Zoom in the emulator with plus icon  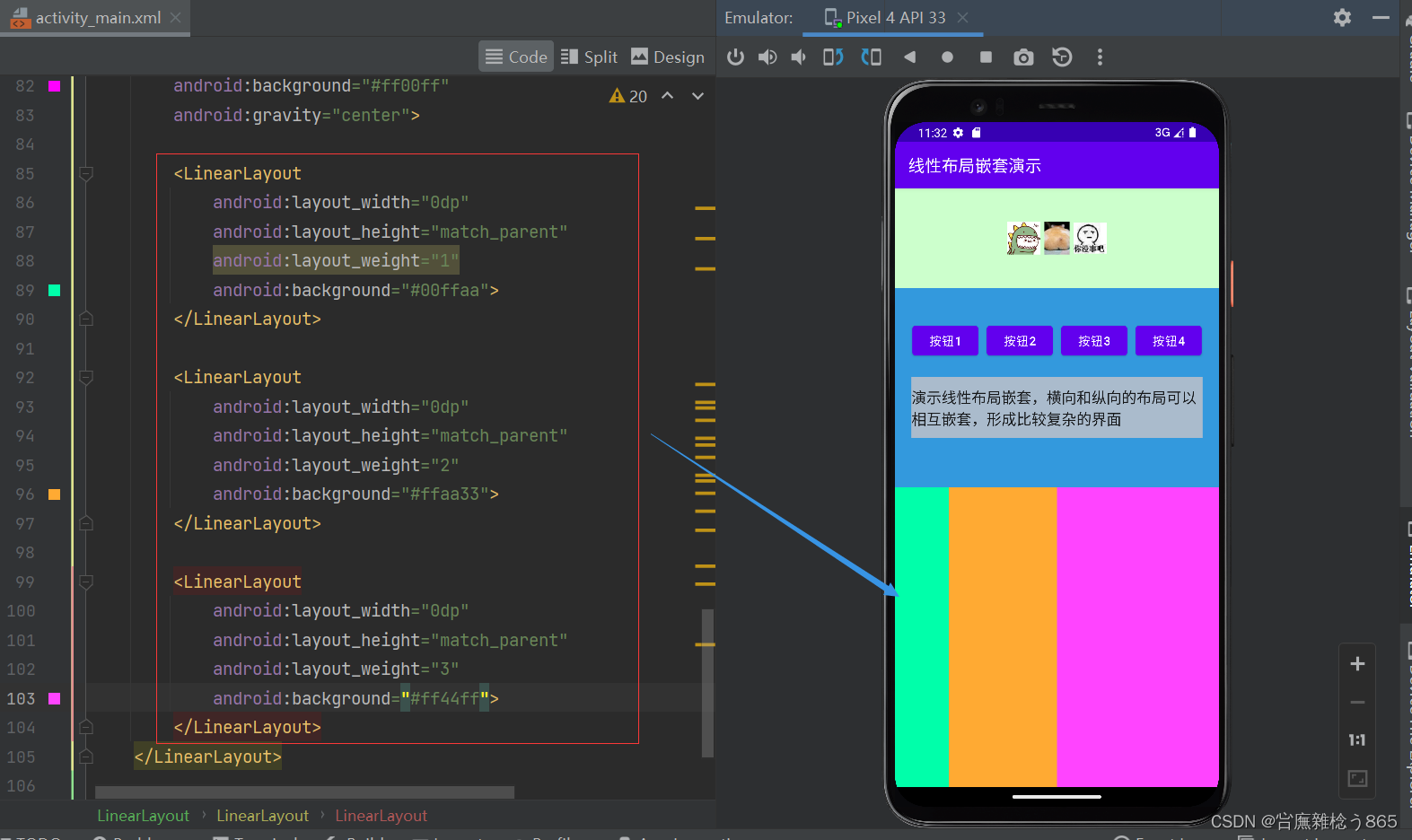point(1357,664)
